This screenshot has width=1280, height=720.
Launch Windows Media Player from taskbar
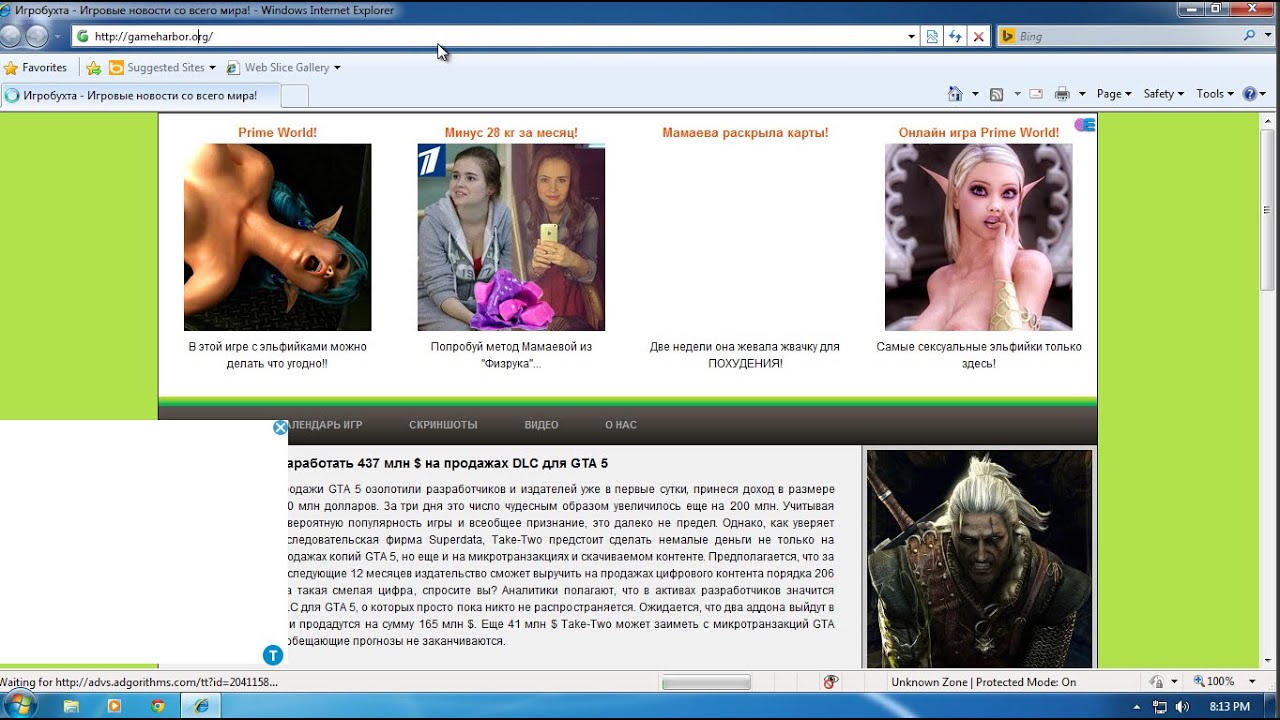(114, 706)
